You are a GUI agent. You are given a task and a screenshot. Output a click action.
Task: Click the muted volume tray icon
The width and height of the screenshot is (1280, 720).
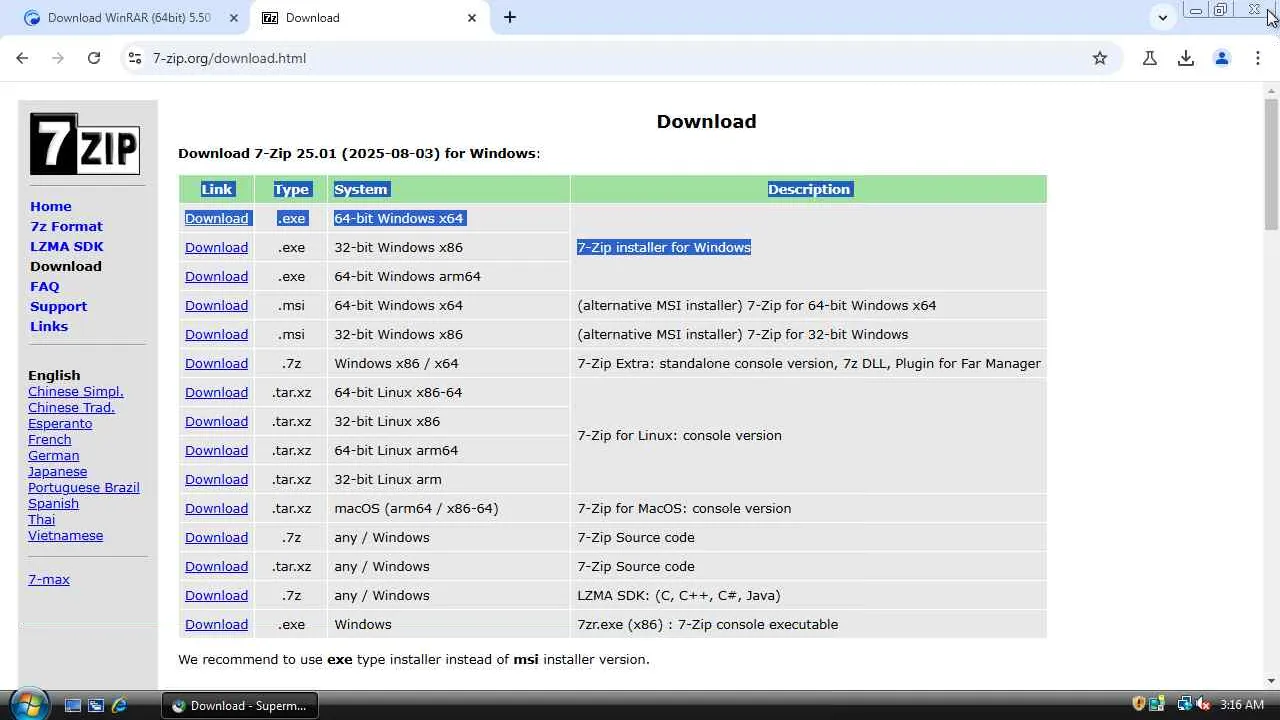1203,705
